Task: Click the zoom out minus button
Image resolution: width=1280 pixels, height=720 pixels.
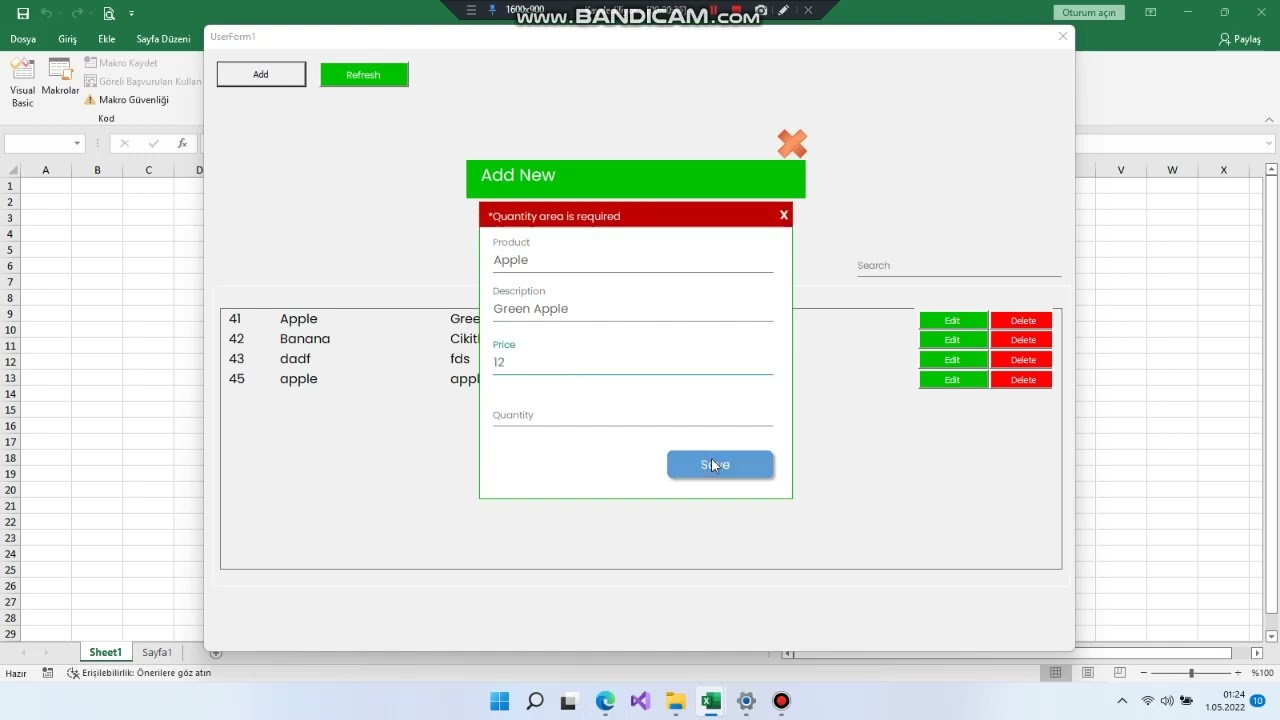Action: click(1144, 673)
